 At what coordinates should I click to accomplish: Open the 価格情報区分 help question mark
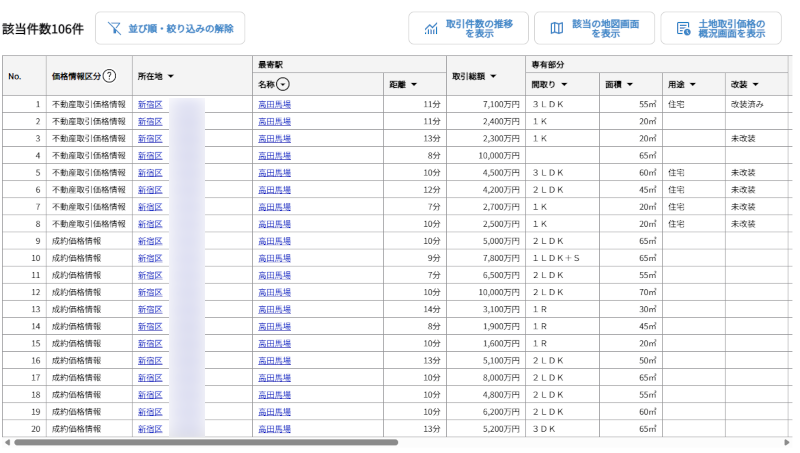(x=109, y=76)
